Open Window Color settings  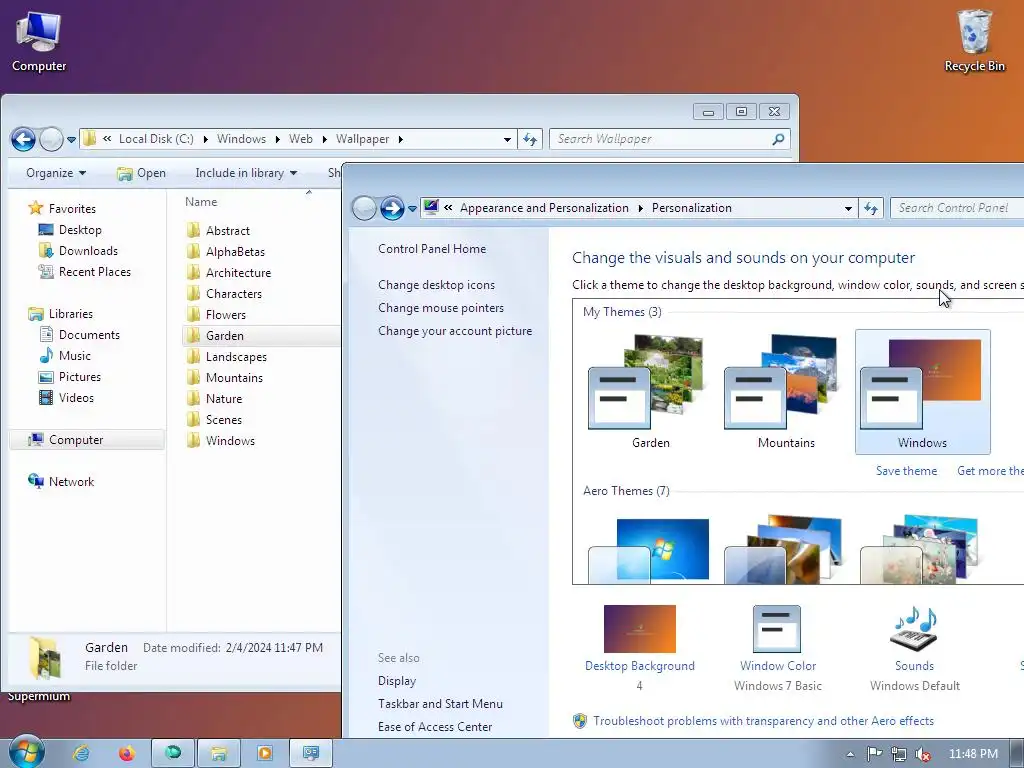click(x=778, y=647)
